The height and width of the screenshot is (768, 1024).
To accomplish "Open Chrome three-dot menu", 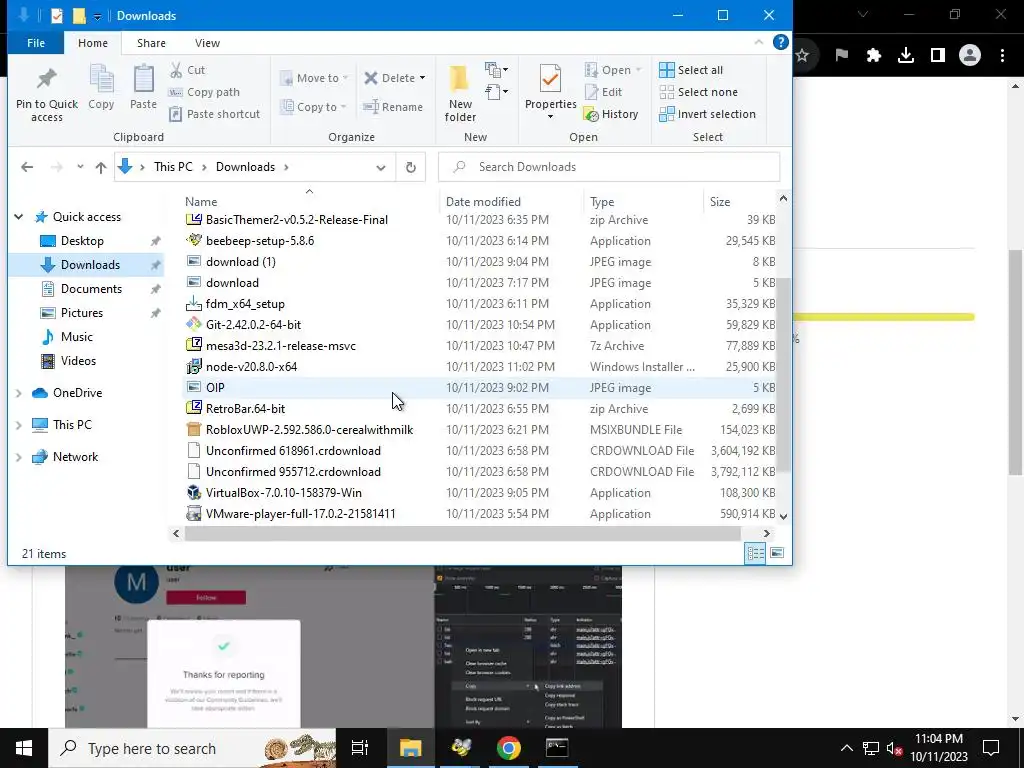I will point(1002,56).
